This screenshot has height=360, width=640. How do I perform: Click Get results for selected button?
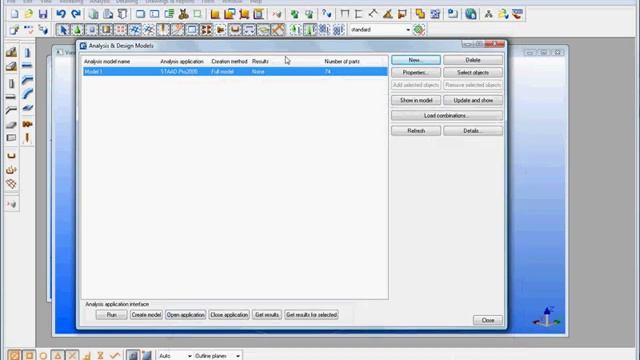point(311,315)
